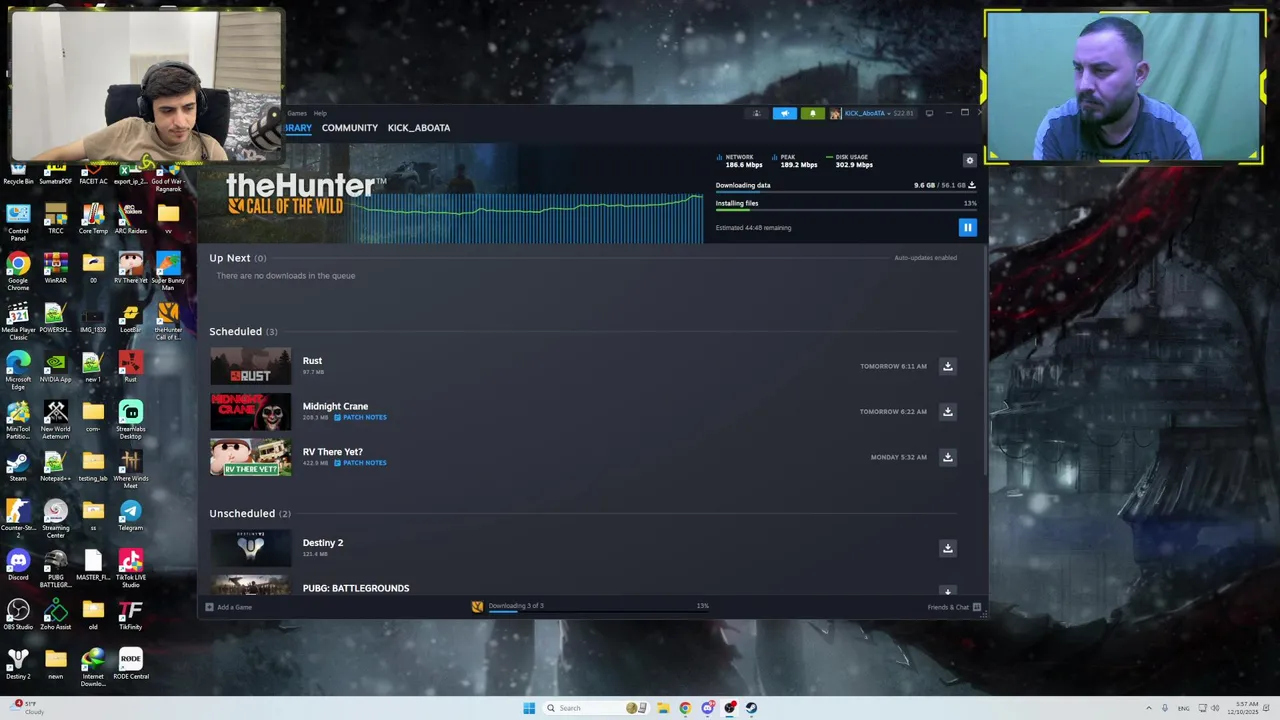The height and width of the screenshot is (720, 1280).
Task: Show hidden system tray icons
Action: tap(1148, 708)
